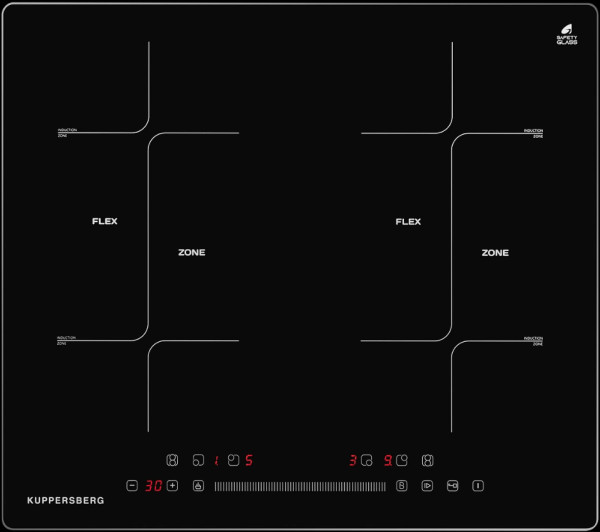The height and width of the screenshot is (532, 600).
Task: Enable the Boost (B) function
Action: click(x=401, y=486)
